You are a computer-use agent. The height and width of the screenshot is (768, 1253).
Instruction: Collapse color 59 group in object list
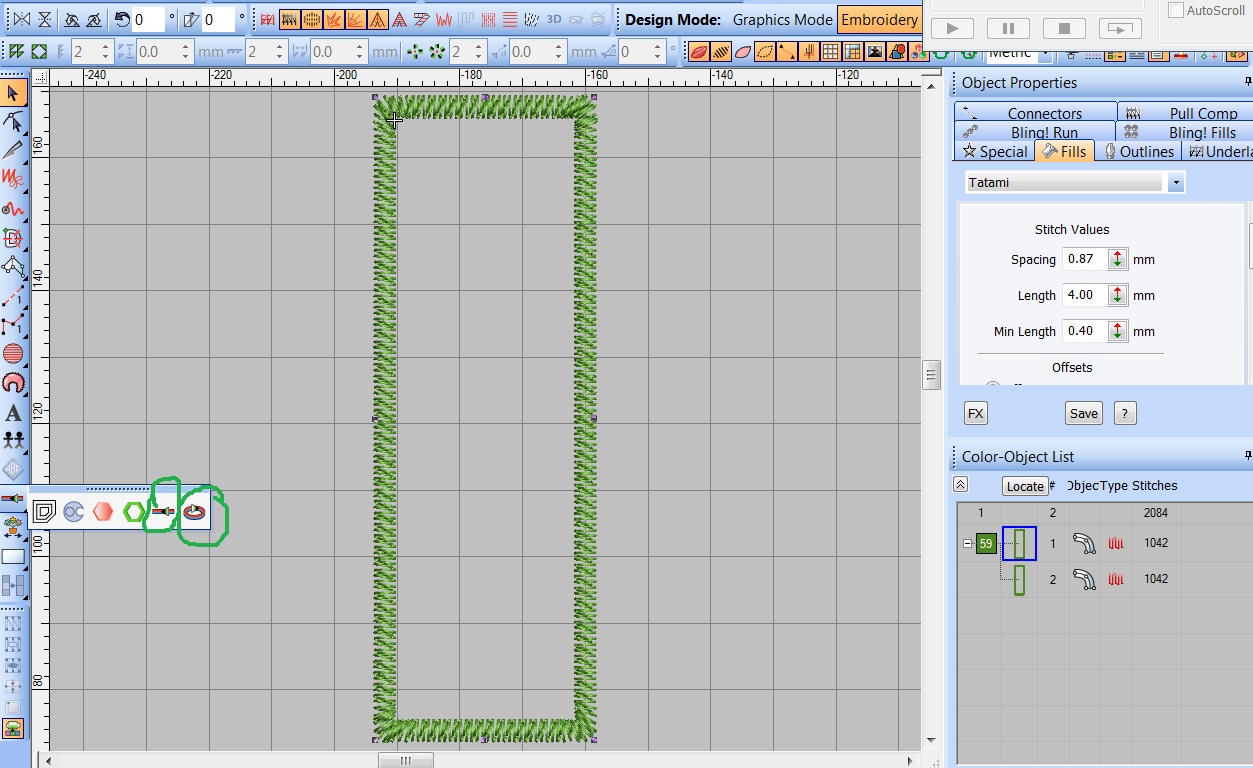[967, 544]
